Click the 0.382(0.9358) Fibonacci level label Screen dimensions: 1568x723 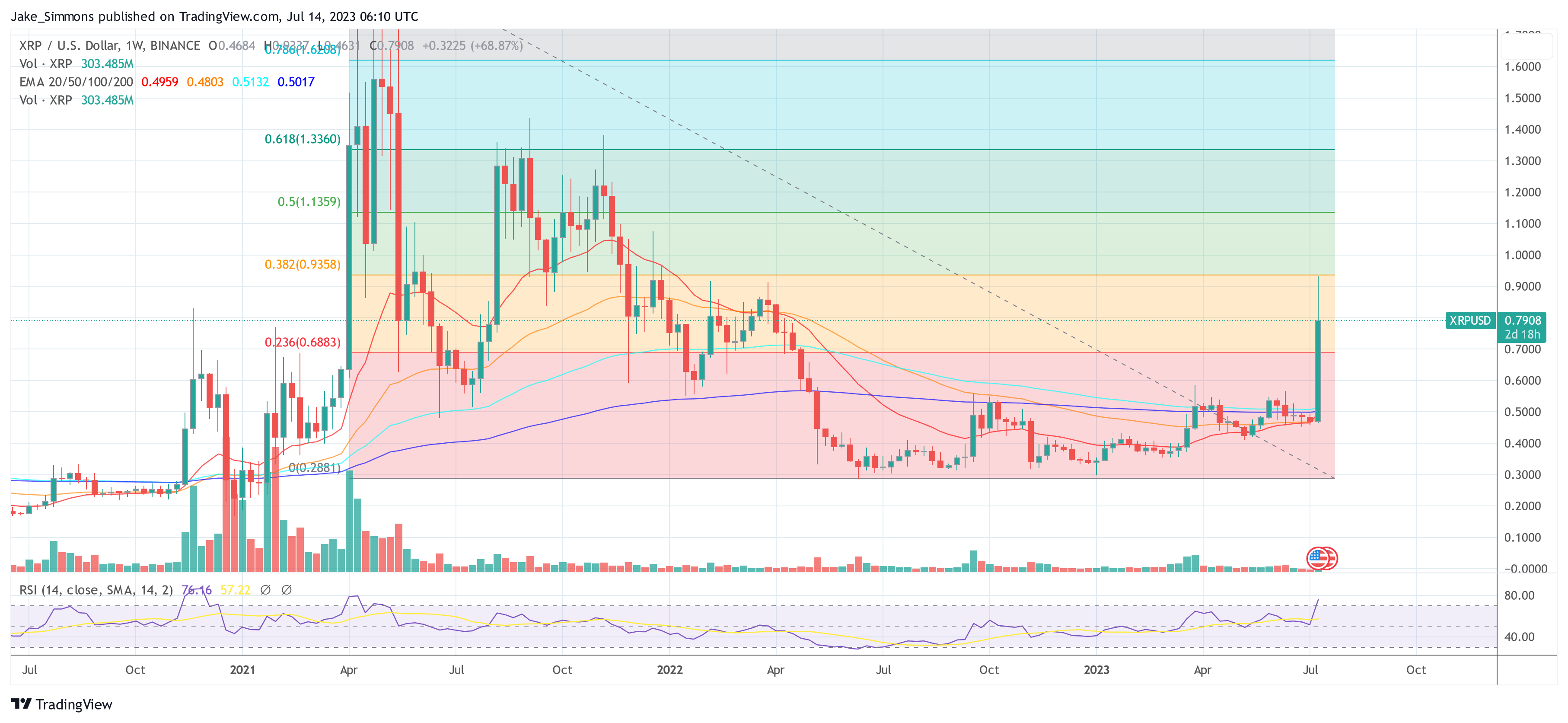point(303,265)
